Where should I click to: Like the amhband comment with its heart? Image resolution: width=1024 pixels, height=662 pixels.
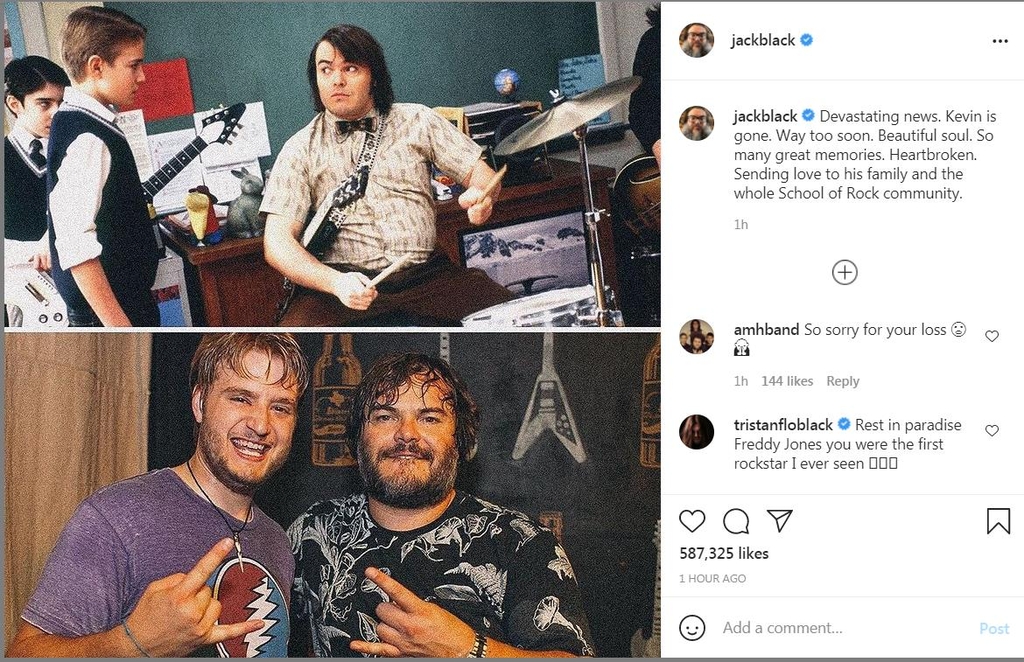tap(992, 336)
